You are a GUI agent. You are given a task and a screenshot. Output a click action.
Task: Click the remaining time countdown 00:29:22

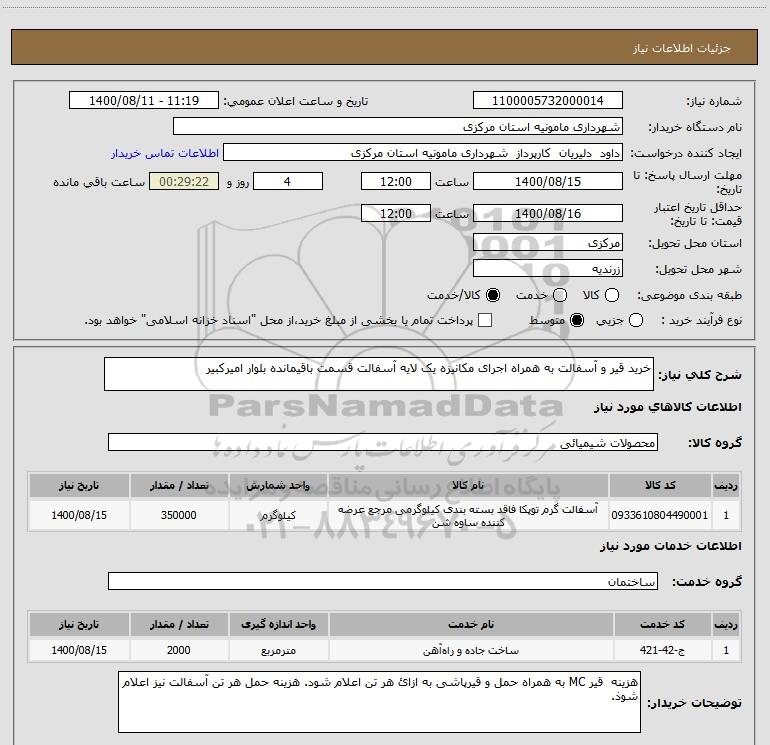tap(184, 181)
